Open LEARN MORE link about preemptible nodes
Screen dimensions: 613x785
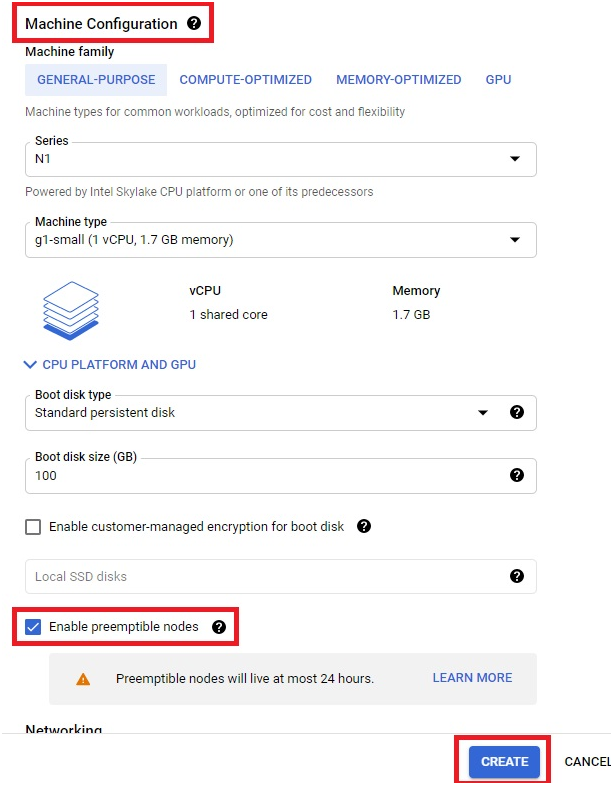(472, 678)
